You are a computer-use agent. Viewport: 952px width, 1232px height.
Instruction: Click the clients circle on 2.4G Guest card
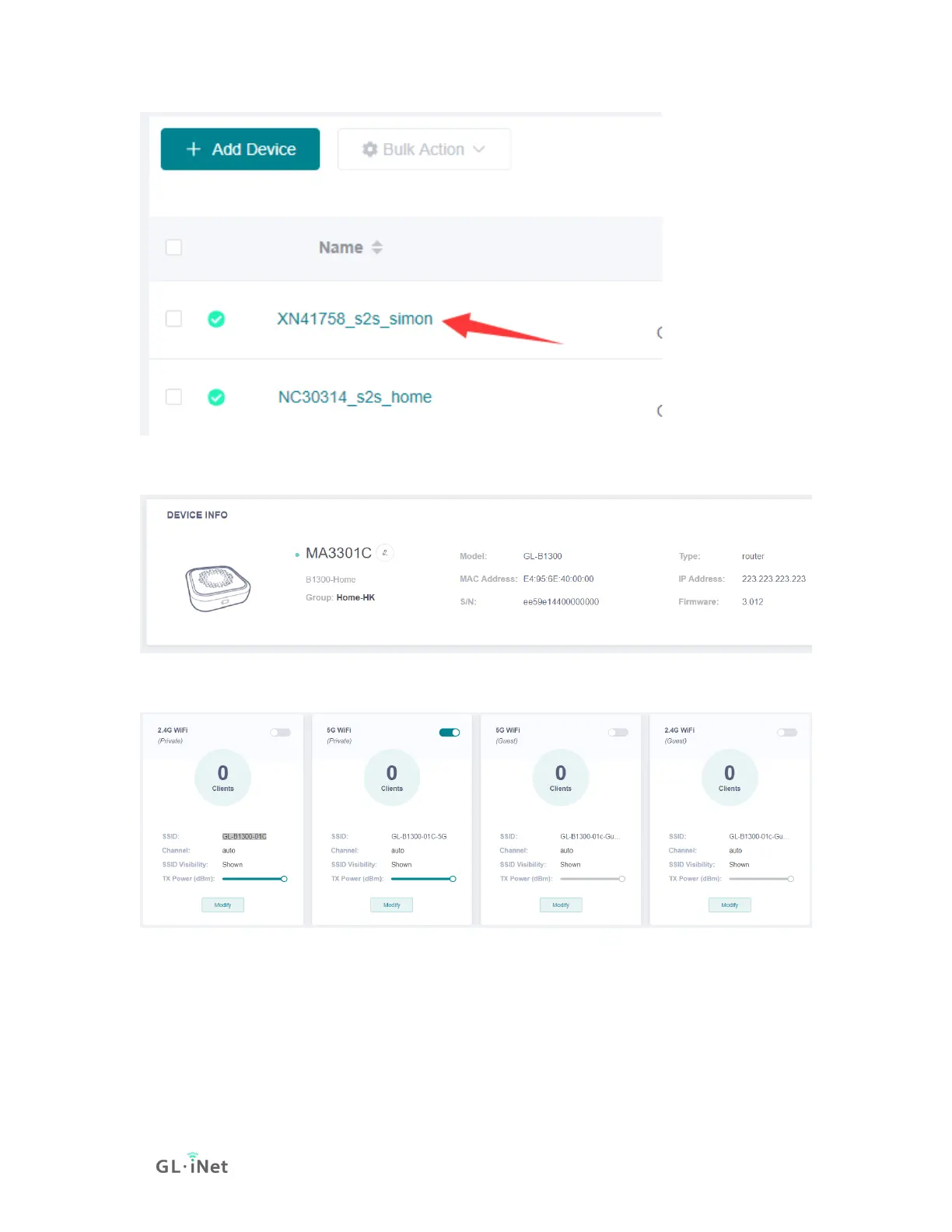click(730, 778)
